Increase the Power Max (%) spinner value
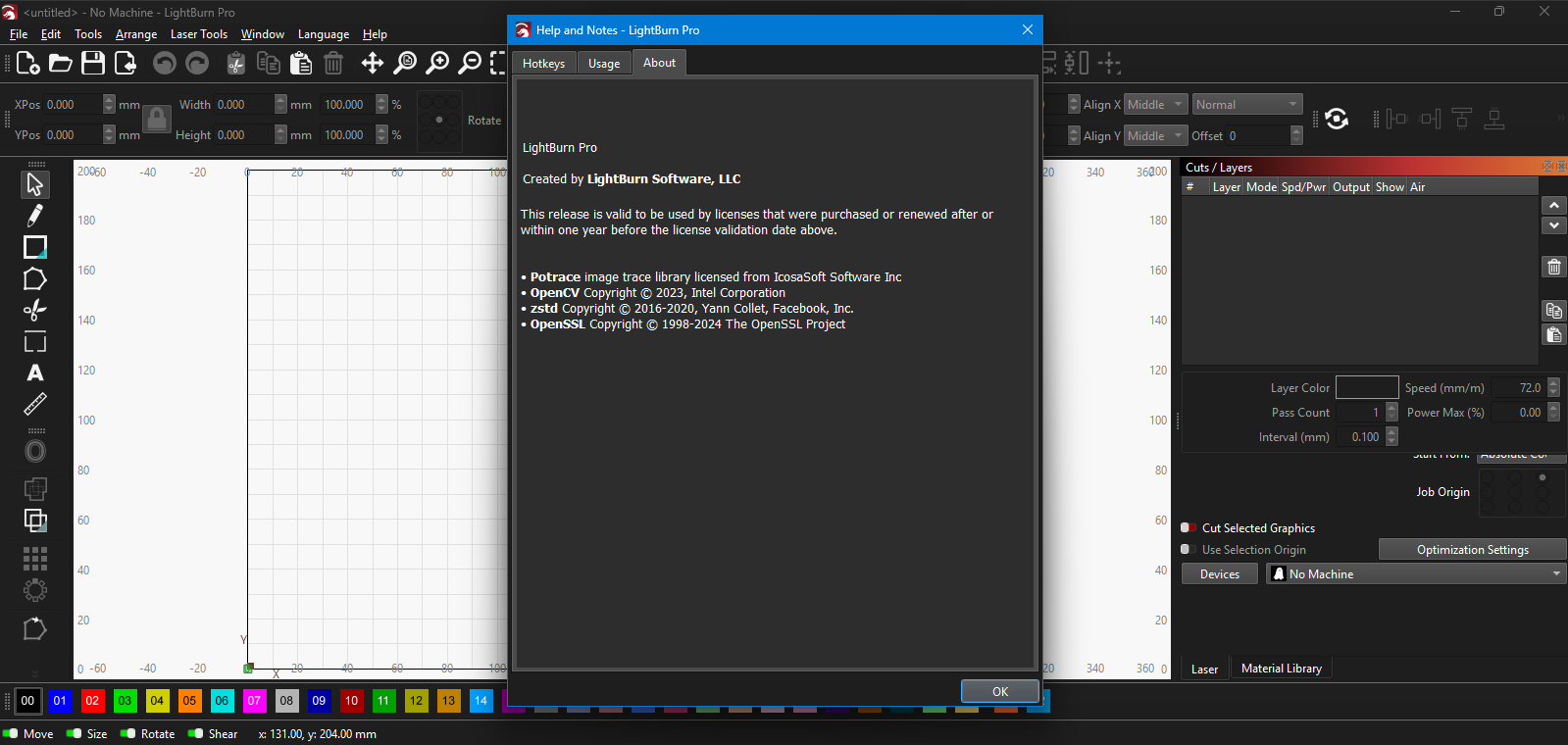Viewport: 1568px width, 745px height. click(1553, 408)
